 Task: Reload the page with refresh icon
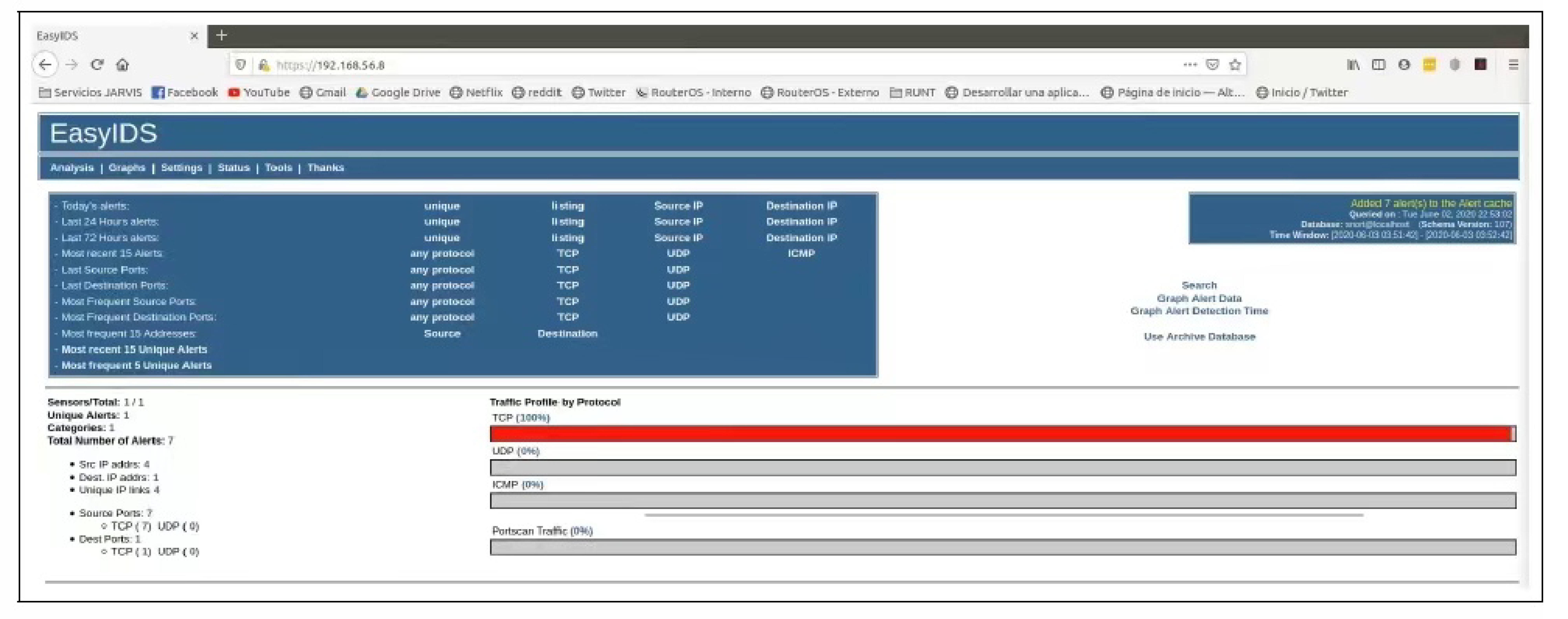97,64
